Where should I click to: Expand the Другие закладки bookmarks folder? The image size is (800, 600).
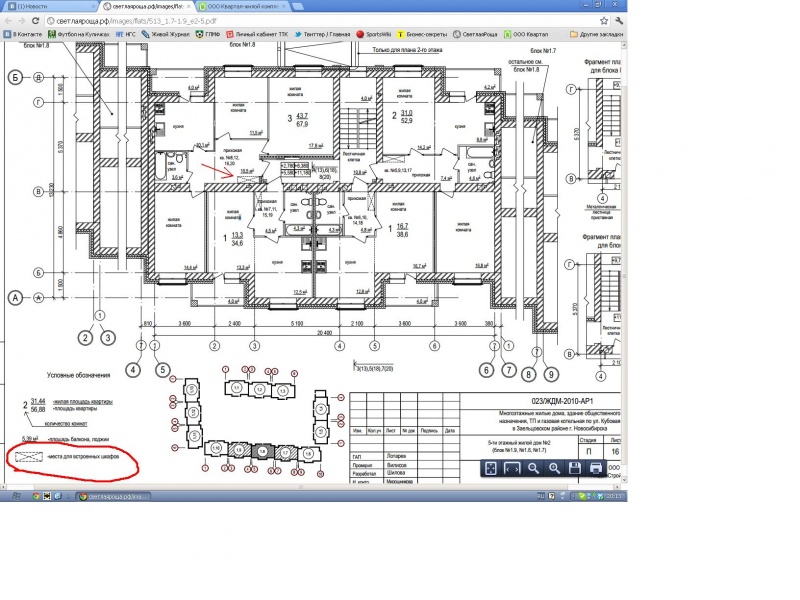click(588, 34)
